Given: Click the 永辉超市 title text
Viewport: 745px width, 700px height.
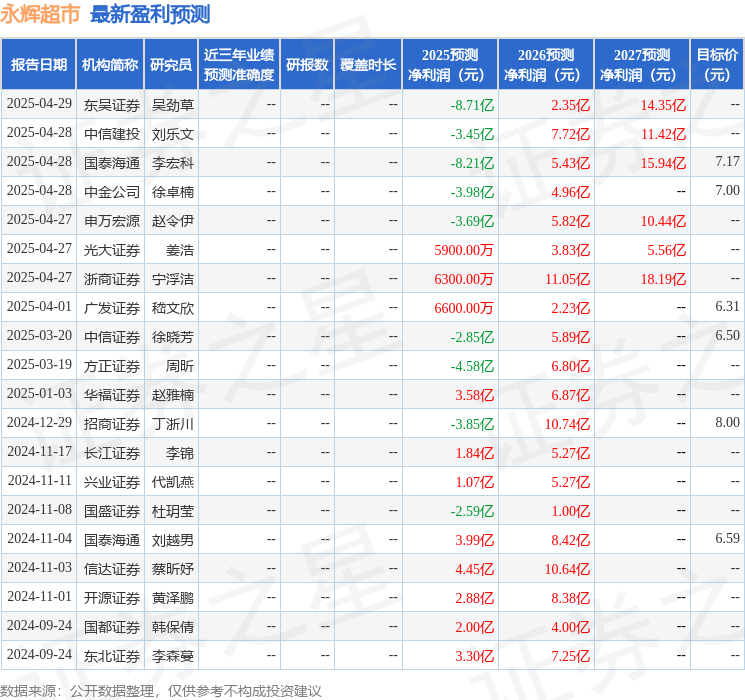Looking at the screenshot, I should point(40,14).
